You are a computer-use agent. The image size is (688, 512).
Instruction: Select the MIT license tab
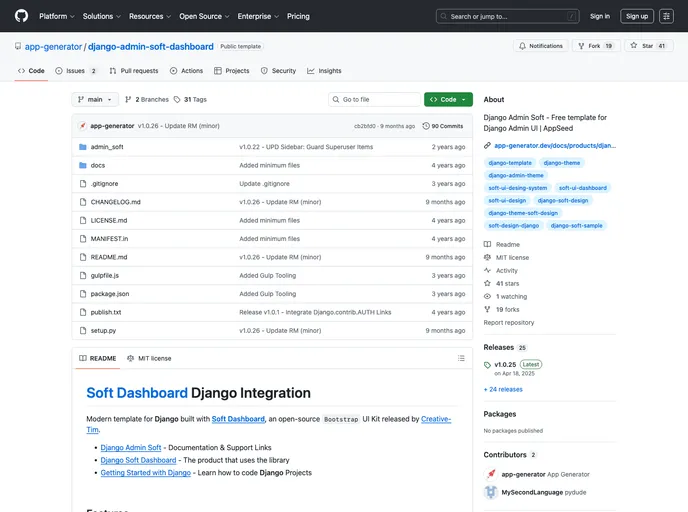149,358
